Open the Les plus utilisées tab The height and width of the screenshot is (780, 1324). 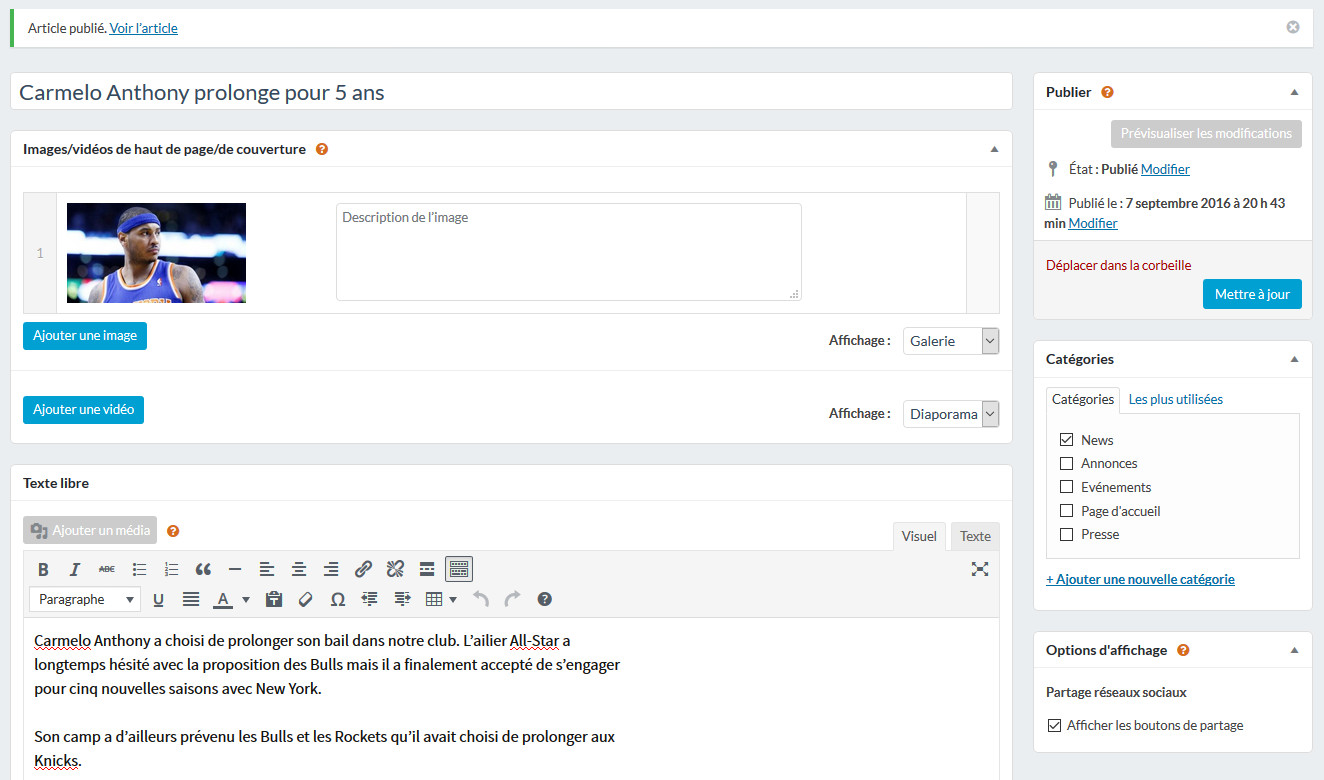1175,399
